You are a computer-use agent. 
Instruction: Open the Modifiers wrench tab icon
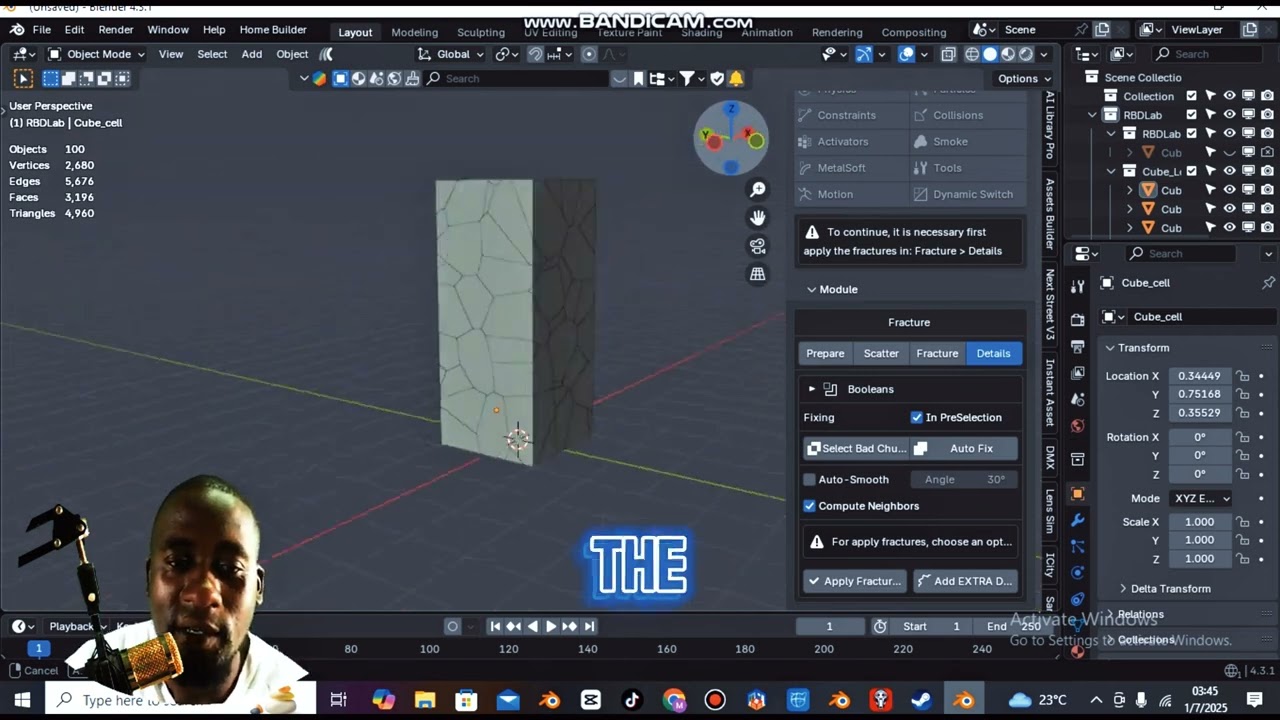[1077, 520]
